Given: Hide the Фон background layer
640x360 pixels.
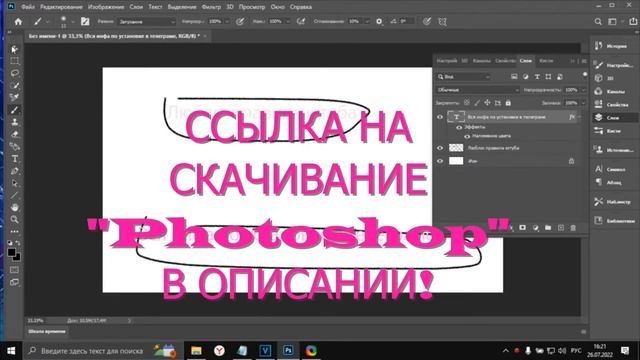Looking at the screenshot, I should [x=440, y=161].
